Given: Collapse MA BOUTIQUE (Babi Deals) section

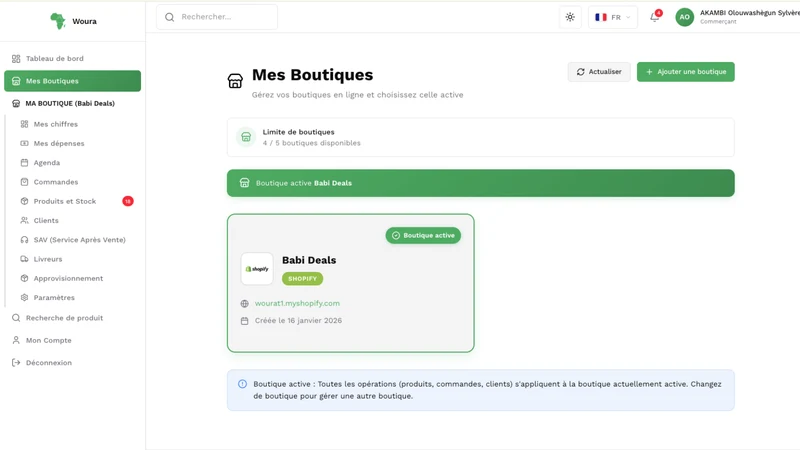Looking at the screenshot, I should pos(72,103).
